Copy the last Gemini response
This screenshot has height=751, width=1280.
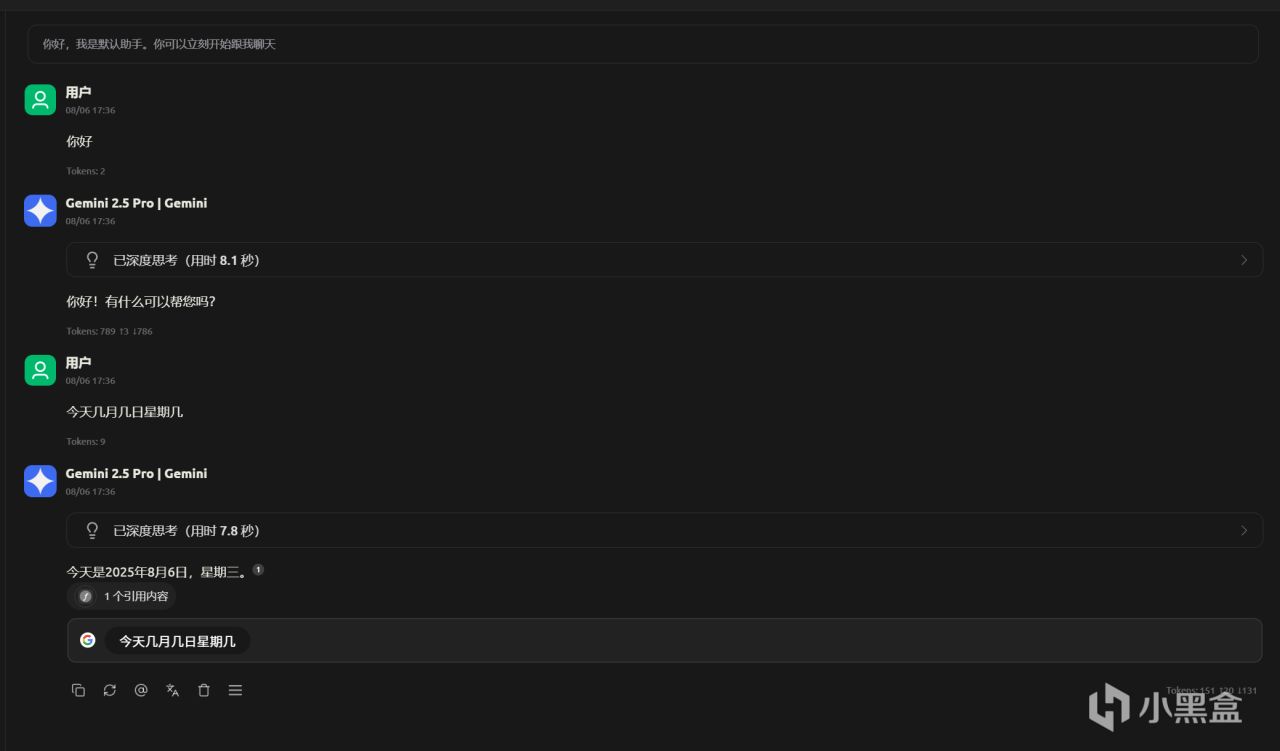pos(78,690)
